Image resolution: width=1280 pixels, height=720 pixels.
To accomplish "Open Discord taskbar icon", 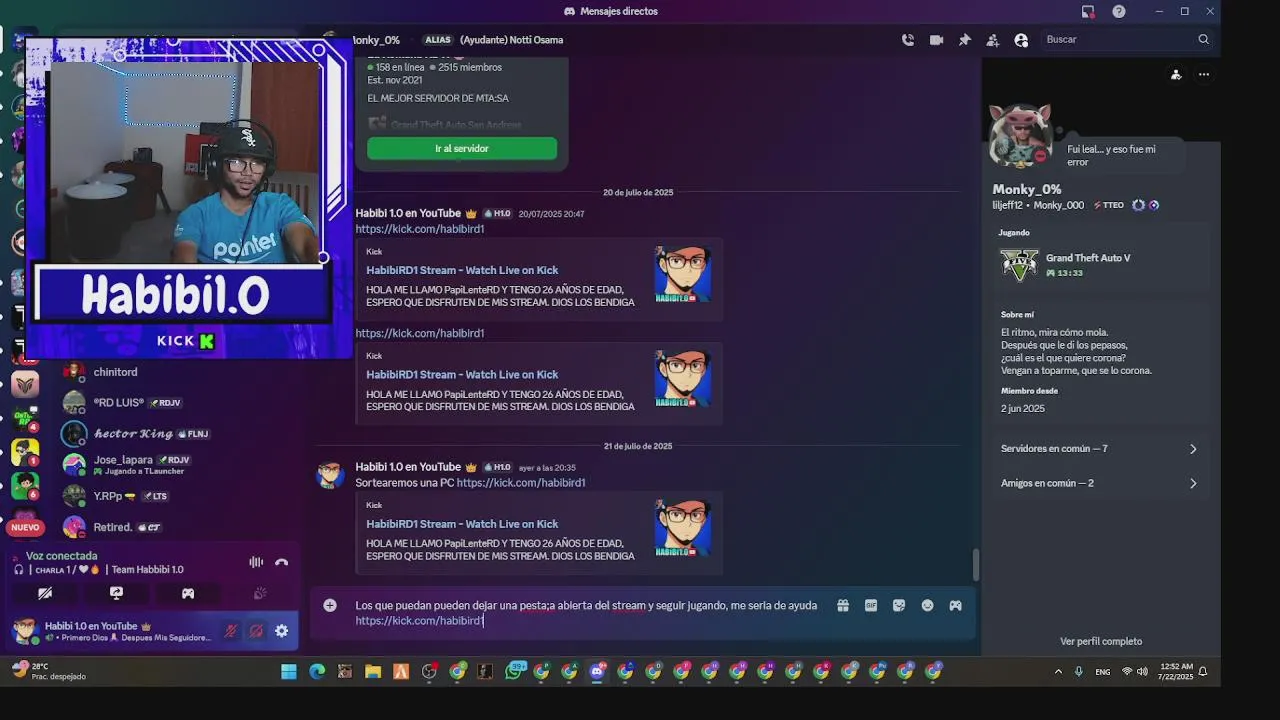I will (597, 672).
